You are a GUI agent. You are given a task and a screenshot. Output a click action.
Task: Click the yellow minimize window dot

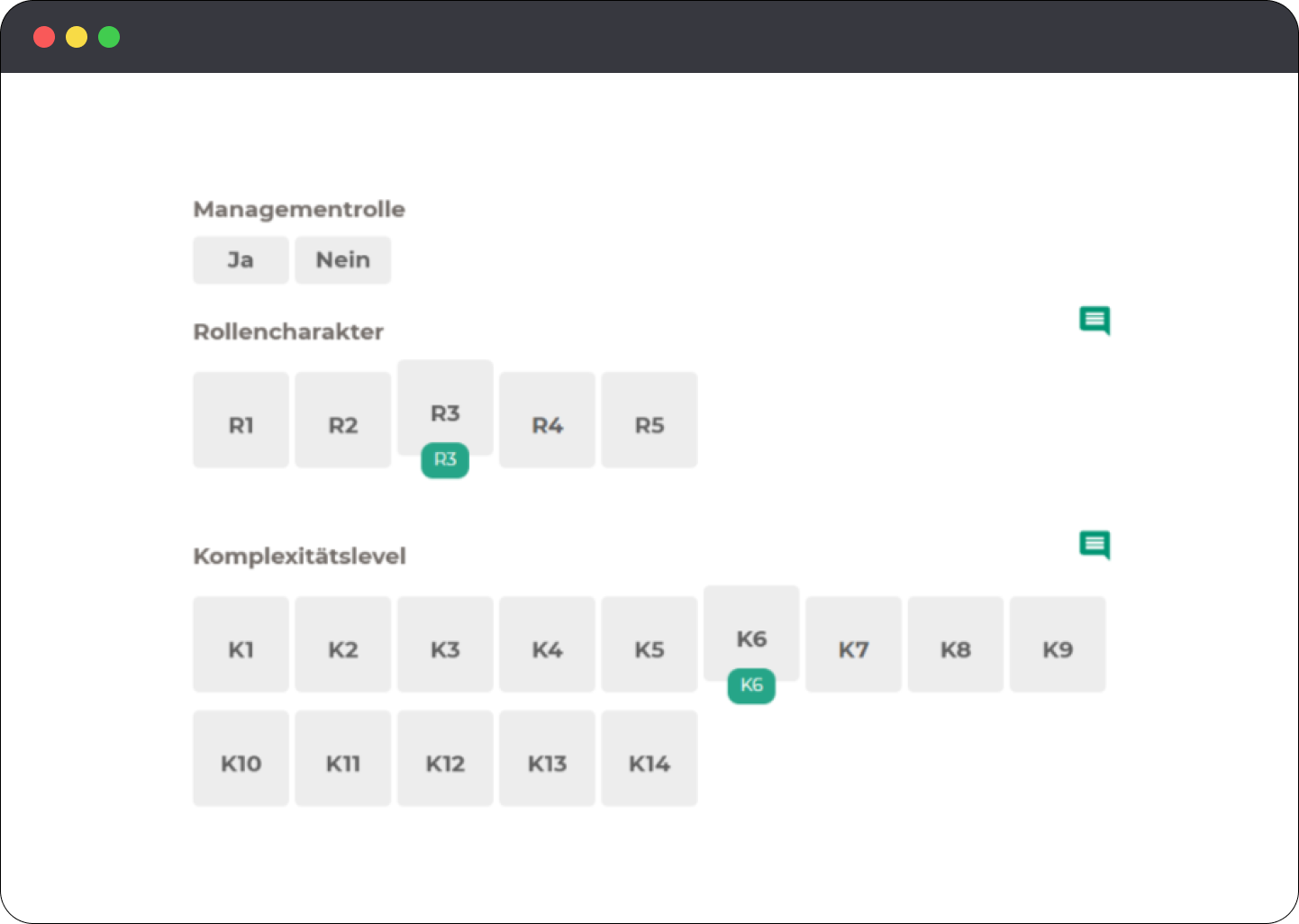coord(77,37)
